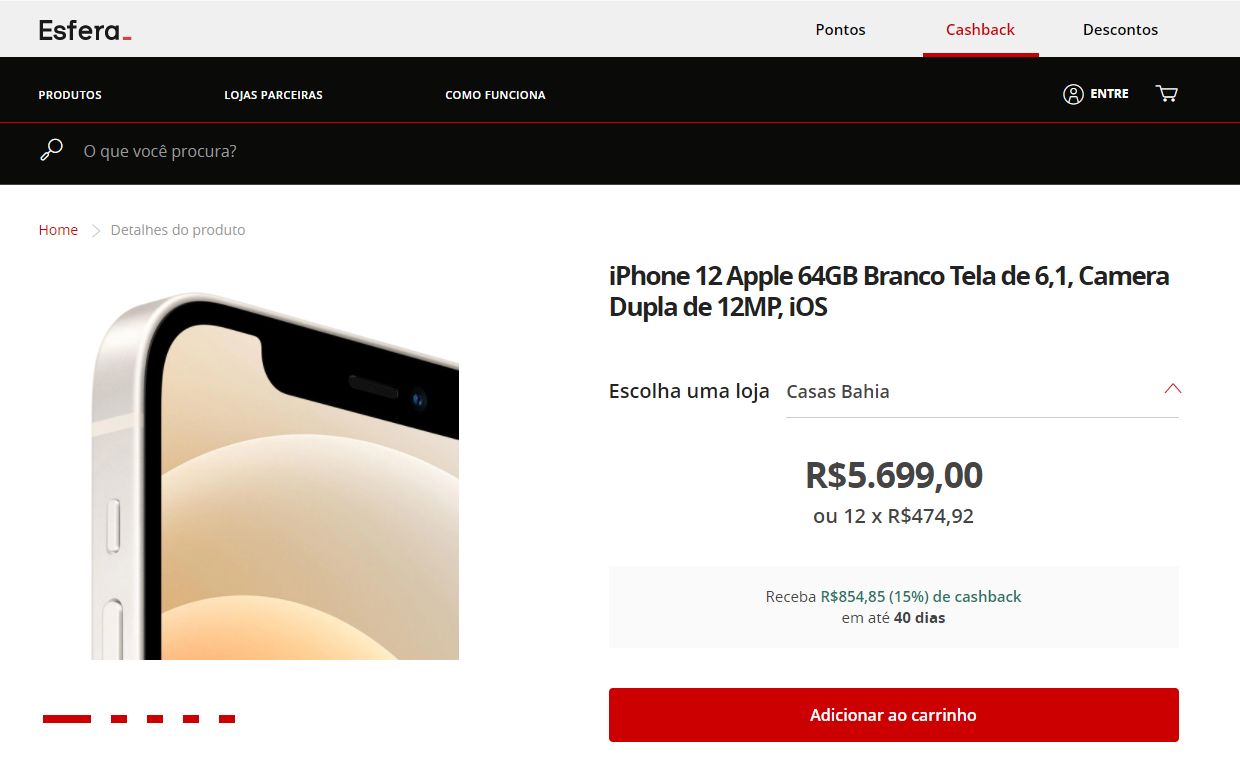Click the search field 'O que você procura?'

coord(640,152)
